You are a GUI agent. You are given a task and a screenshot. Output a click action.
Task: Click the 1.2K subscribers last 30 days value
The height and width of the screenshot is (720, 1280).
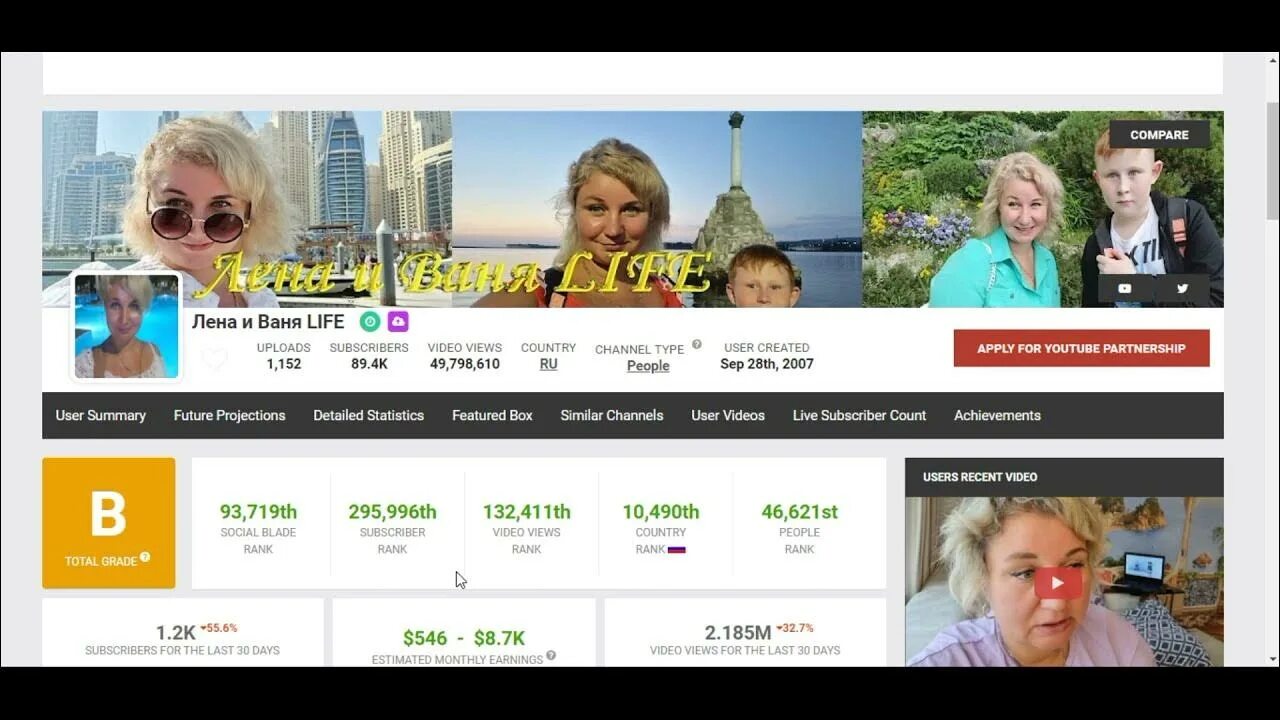pos(176,633)
